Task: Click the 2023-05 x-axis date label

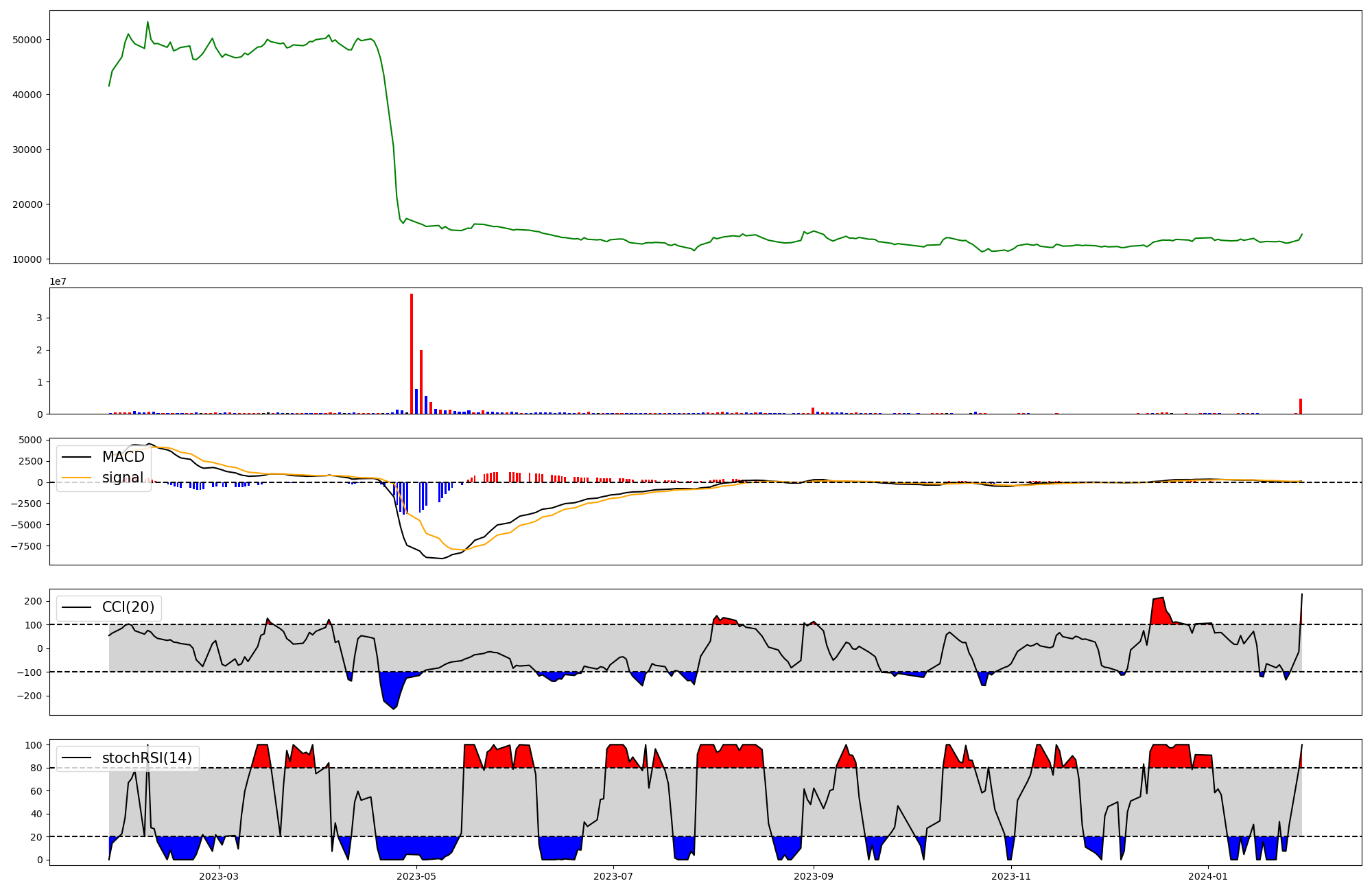Action: [x=416, y=876]
